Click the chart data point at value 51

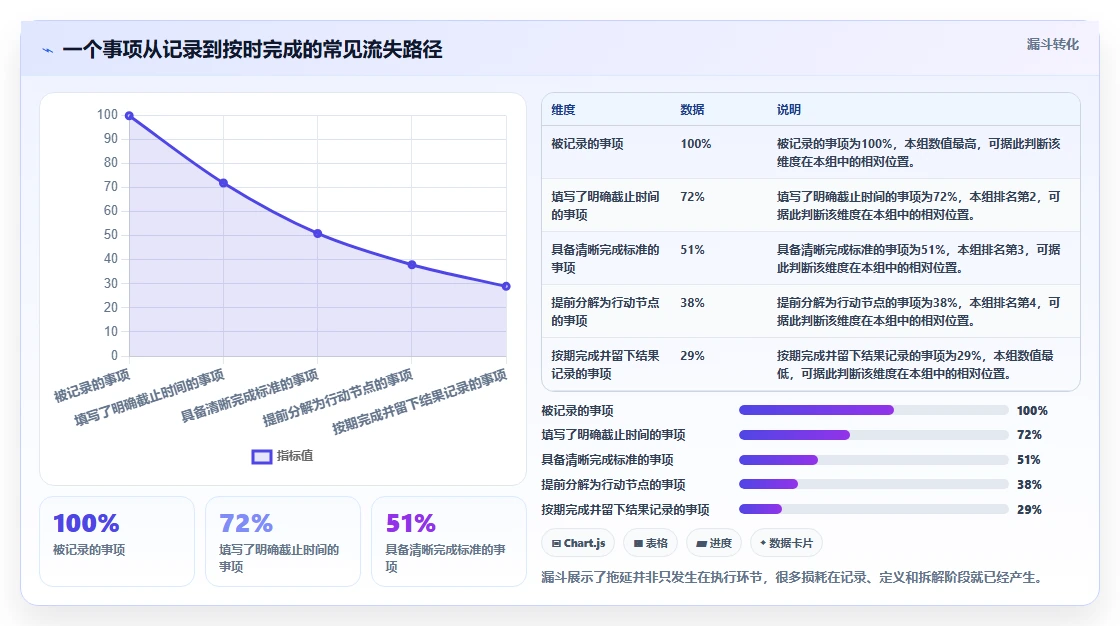pos(318,234)
